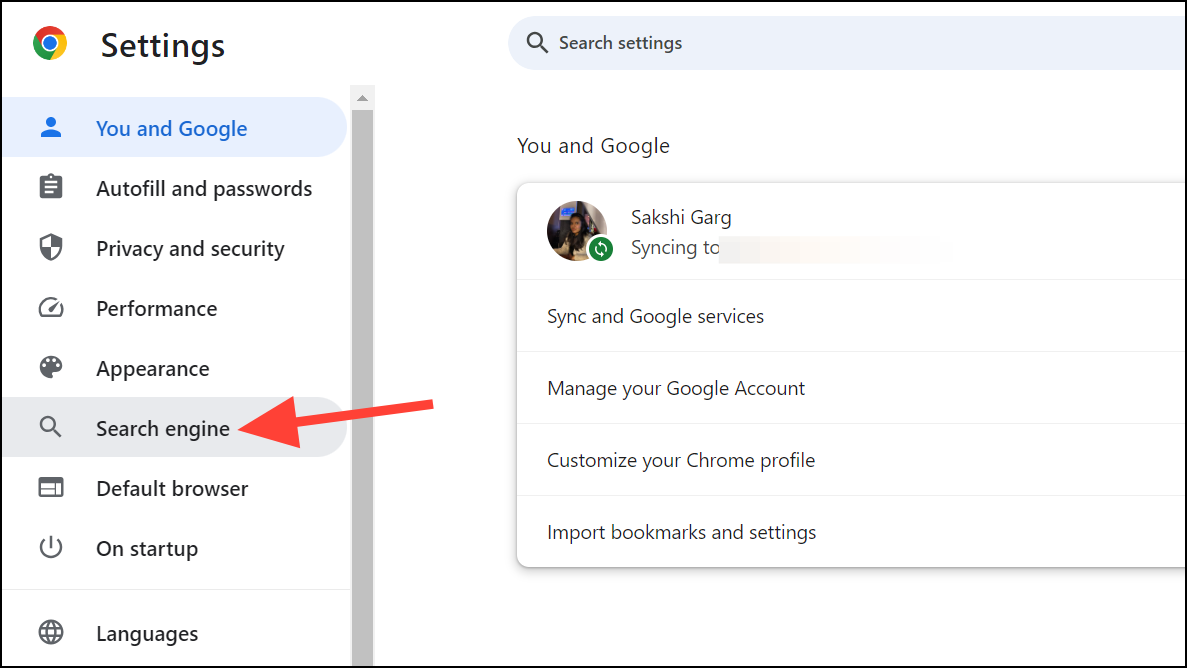Open the Languages settings
The height and width of the screenshot is (668, 1187).
click(x=175, y=632)
